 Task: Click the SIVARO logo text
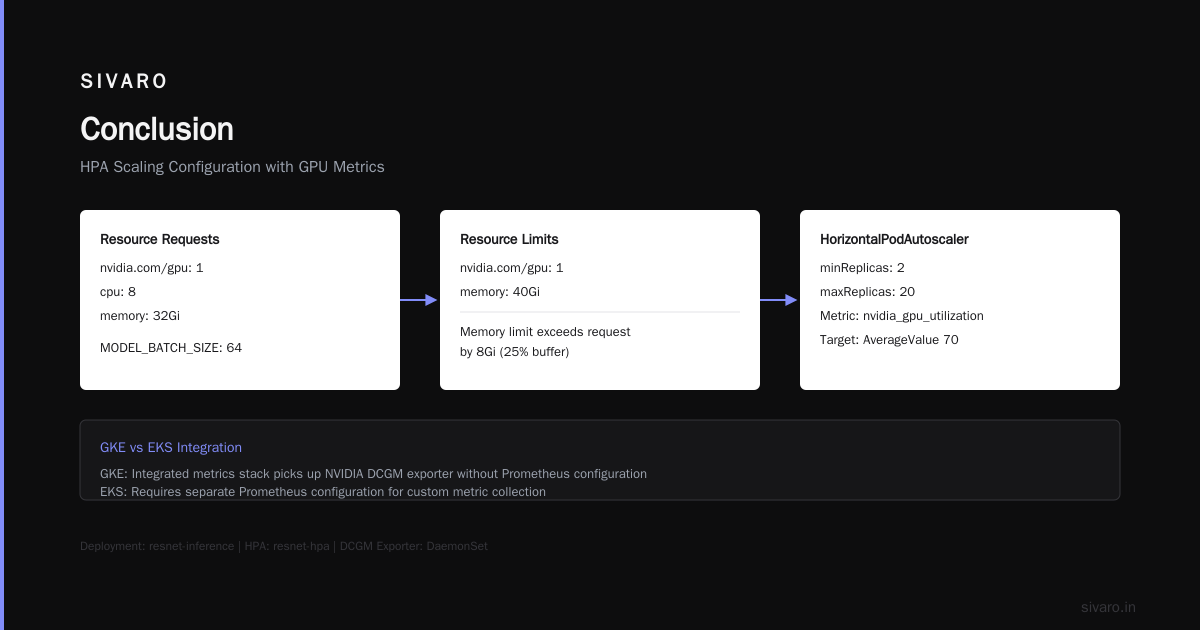coord(124,82)
